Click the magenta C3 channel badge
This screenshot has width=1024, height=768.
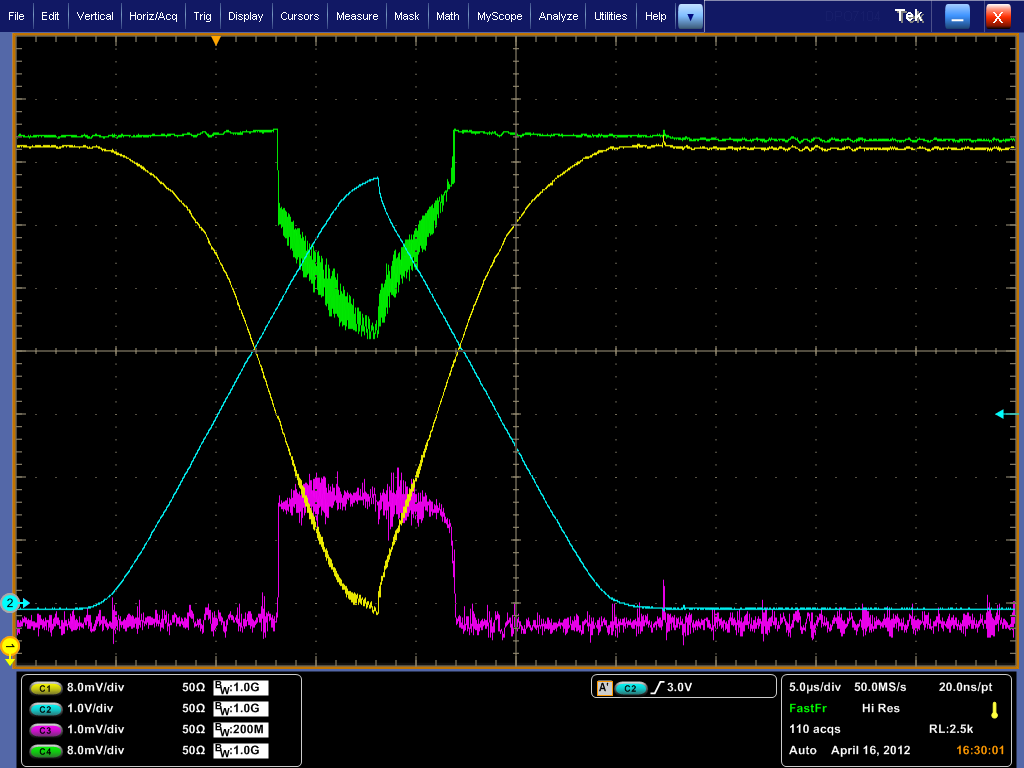pos(45,729)
